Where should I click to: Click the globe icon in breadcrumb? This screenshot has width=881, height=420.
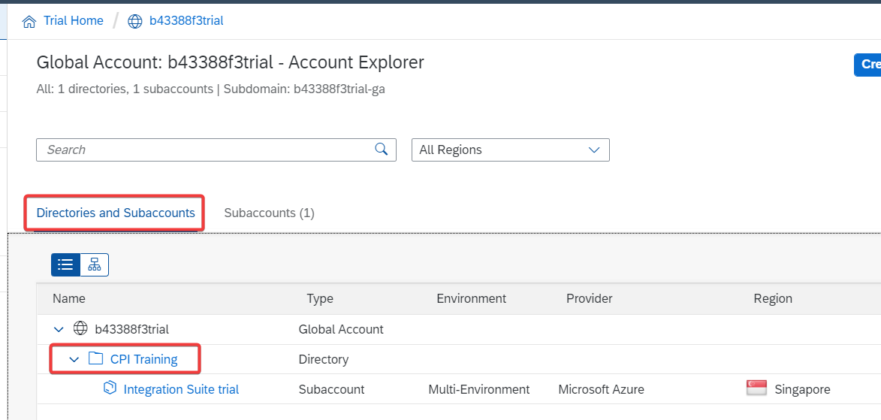[135, 21]
